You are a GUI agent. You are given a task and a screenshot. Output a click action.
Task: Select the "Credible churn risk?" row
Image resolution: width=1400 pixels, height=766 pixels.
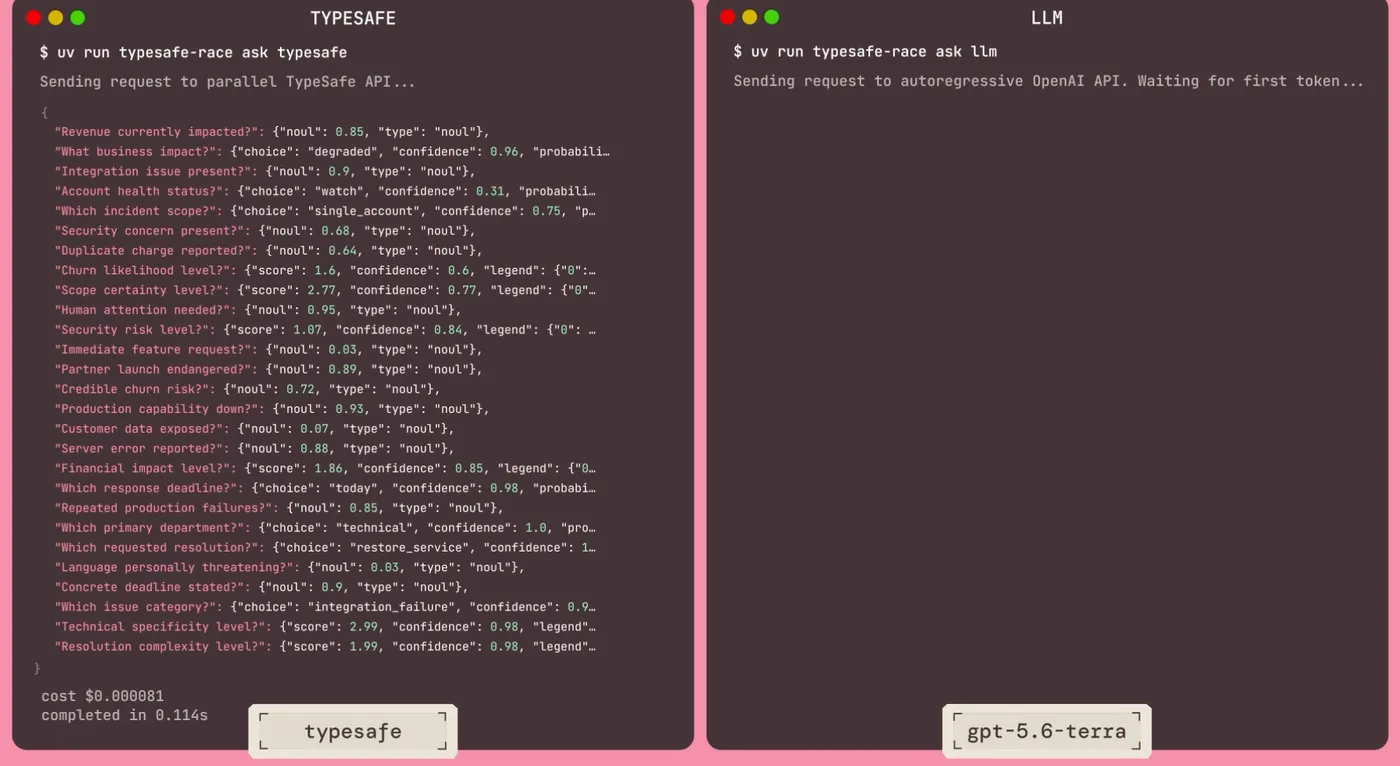[x=247, y=389]
